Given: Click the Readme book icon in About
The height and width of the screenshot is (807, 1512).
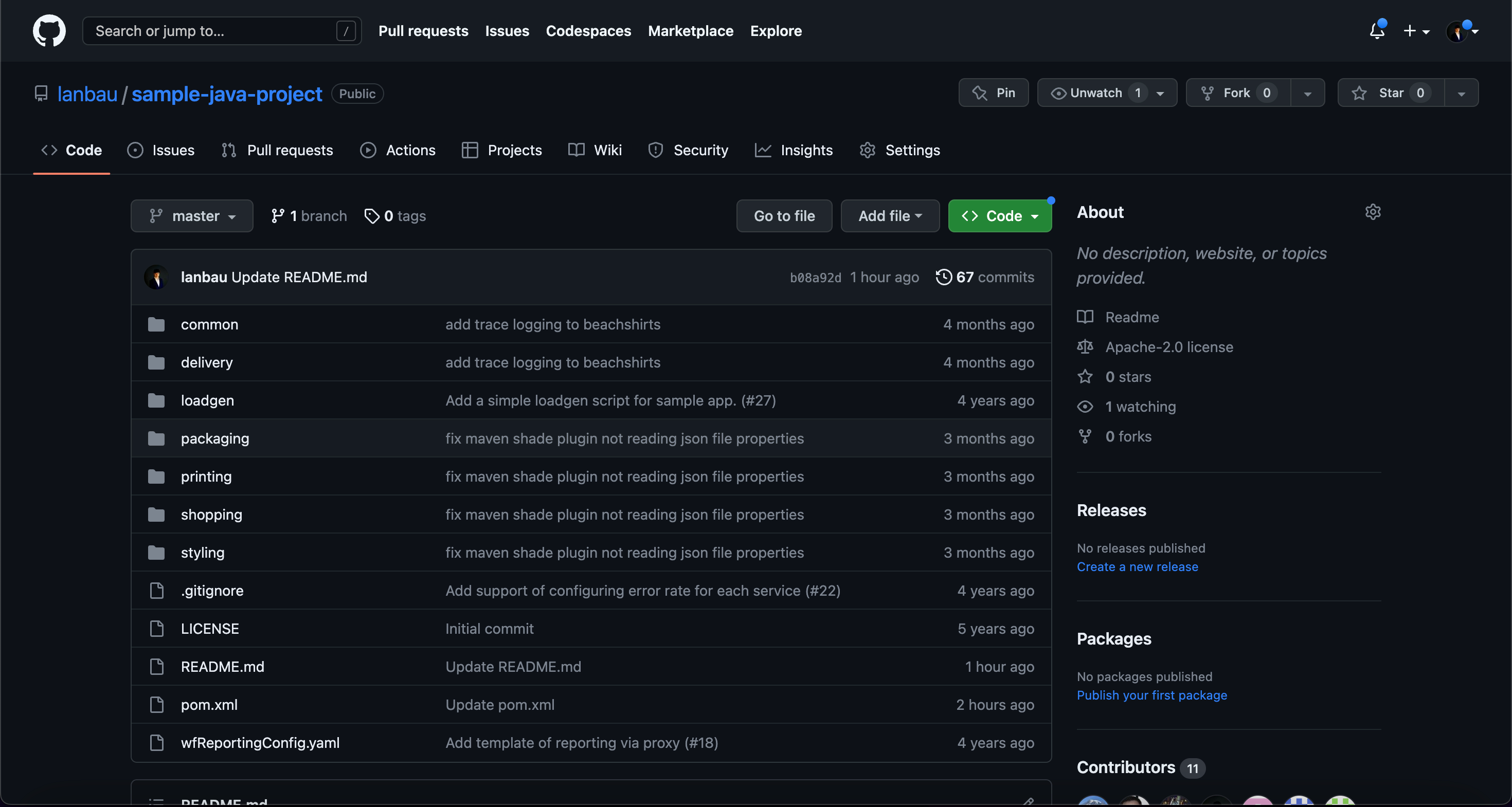Looking at the screenshot, I should pyautogui.click(x=1085, y=317).
